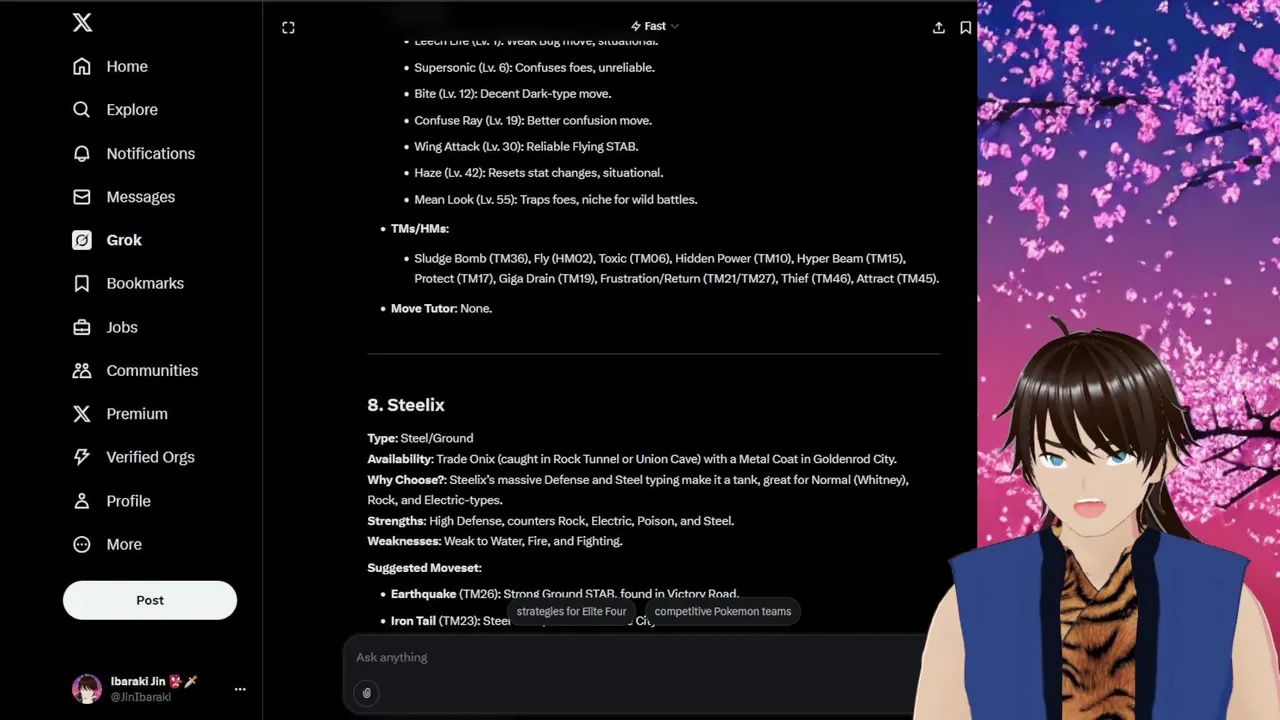Open Bookmarks menu label
Screen dimensions: 1280x720
click(145, 283)
